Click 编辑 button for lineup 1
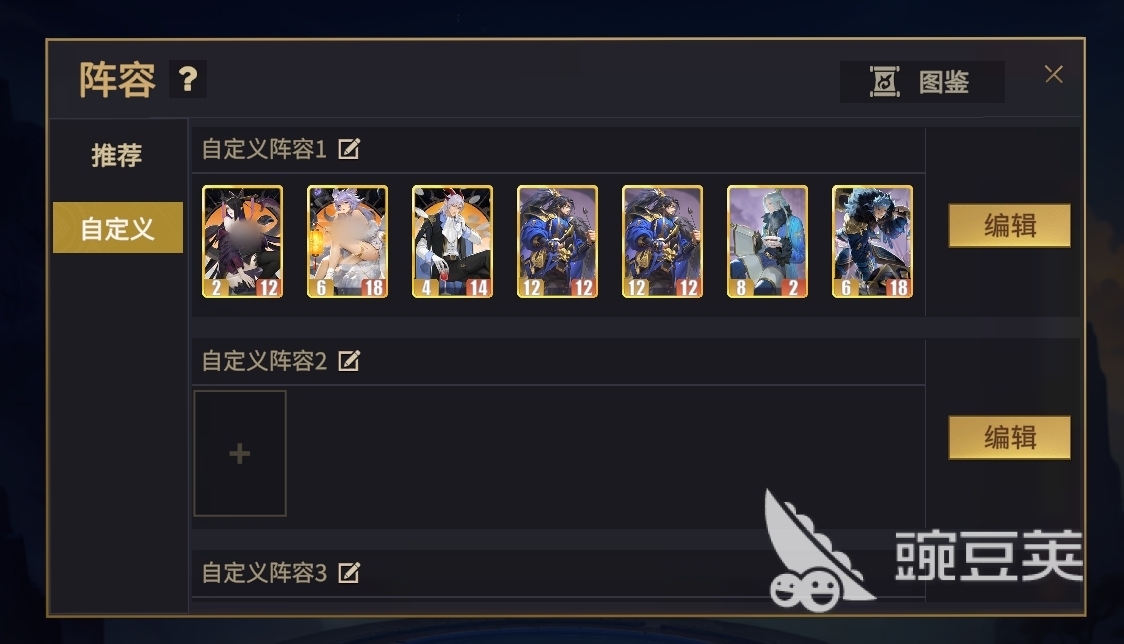Image resolution: width=1124 pixels, height=644 pixels. 1009,226
